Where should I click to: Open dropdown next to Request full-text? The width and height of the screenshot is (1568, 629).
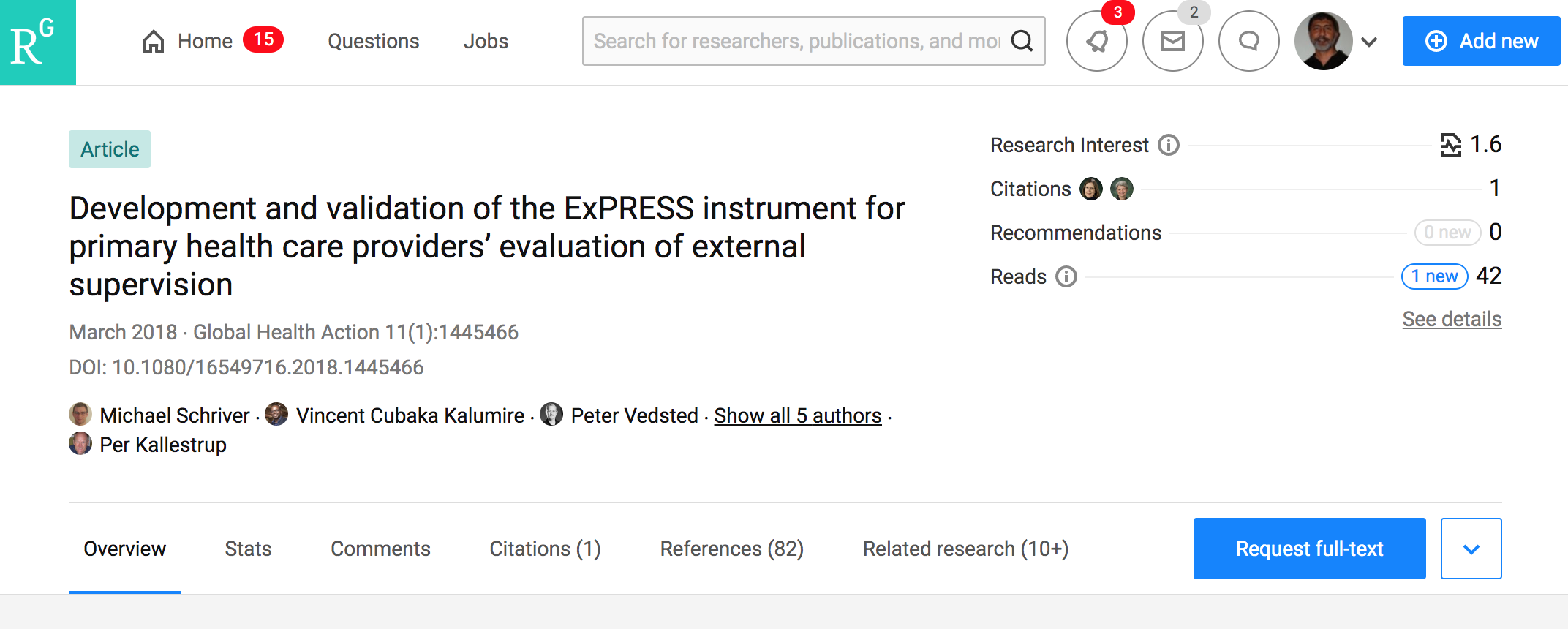tap(1471, 549)
